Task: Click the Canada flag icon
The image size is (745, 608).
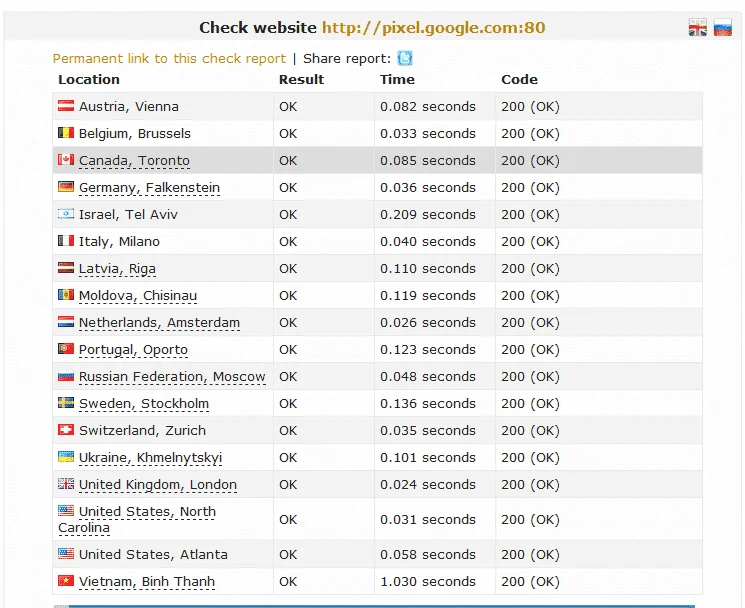Action: point(66,160)
